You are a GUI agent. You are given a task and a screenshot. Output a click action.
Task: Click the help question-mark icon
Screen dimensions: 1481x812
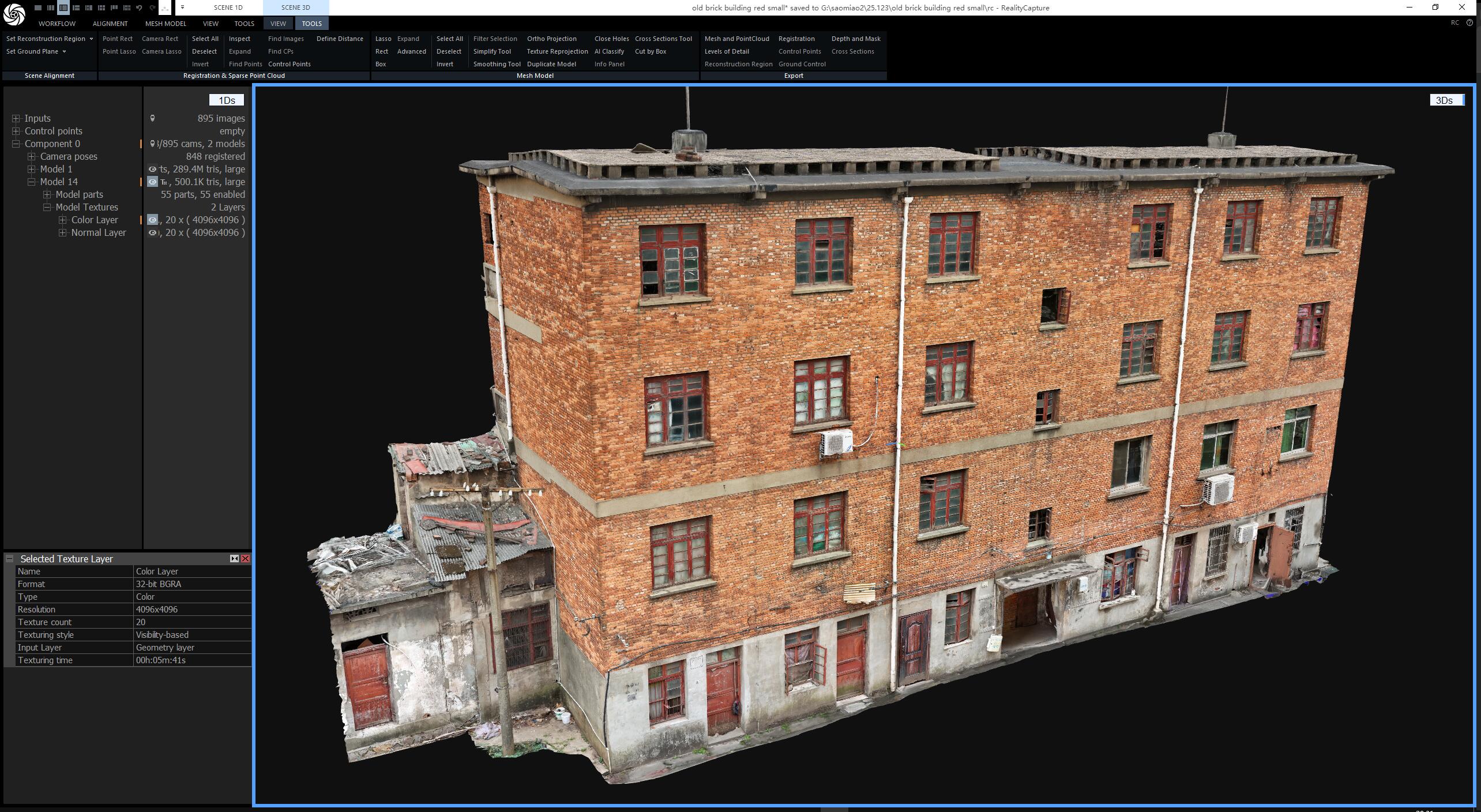click(x=1470, y=23)
